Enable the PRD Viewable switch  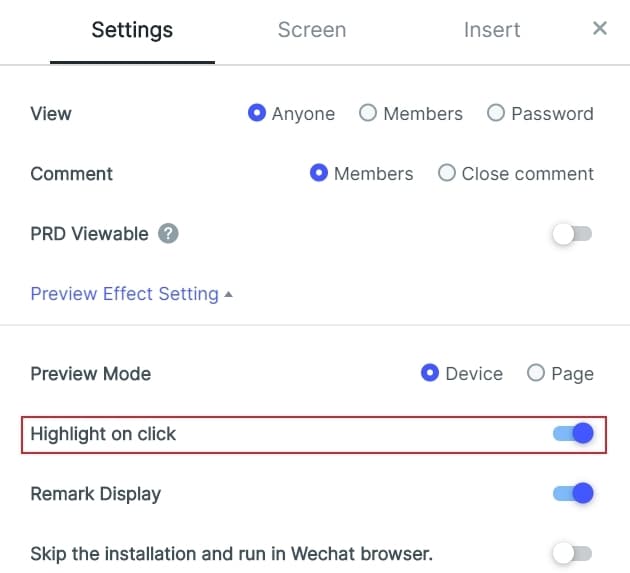pos(573,234)
